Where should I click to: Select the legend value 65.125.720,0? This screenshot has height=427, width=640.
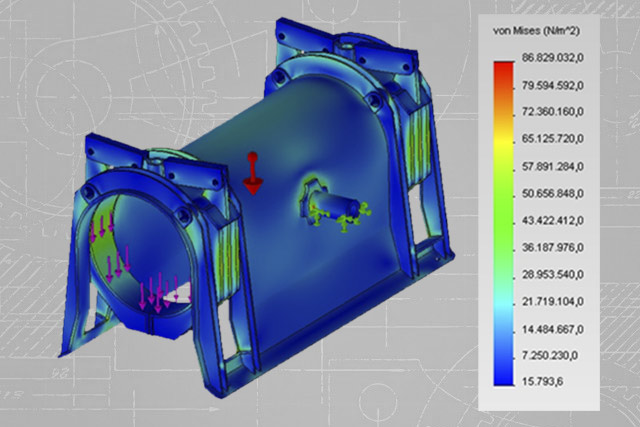tap(553, 139)
